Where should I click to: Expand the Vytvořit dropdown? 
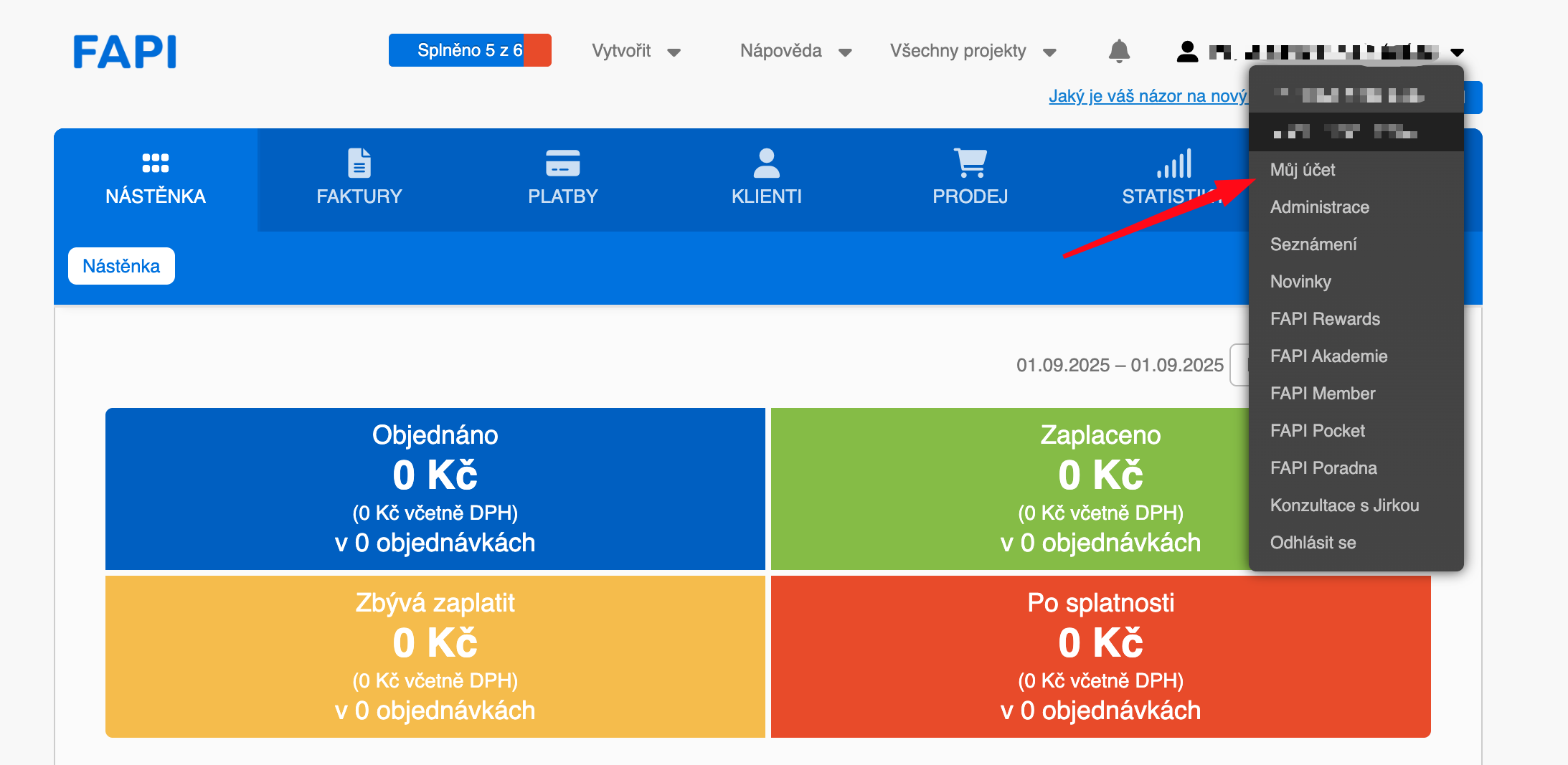[636, 51]
